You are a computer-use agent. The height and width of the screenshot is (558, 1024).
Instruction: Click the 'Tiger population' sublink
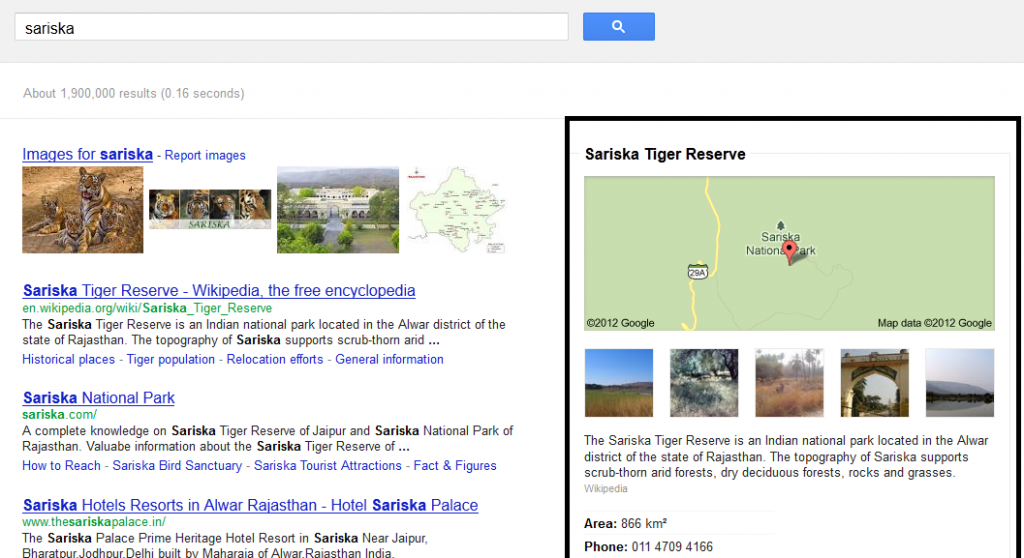(x=170, y=359)
